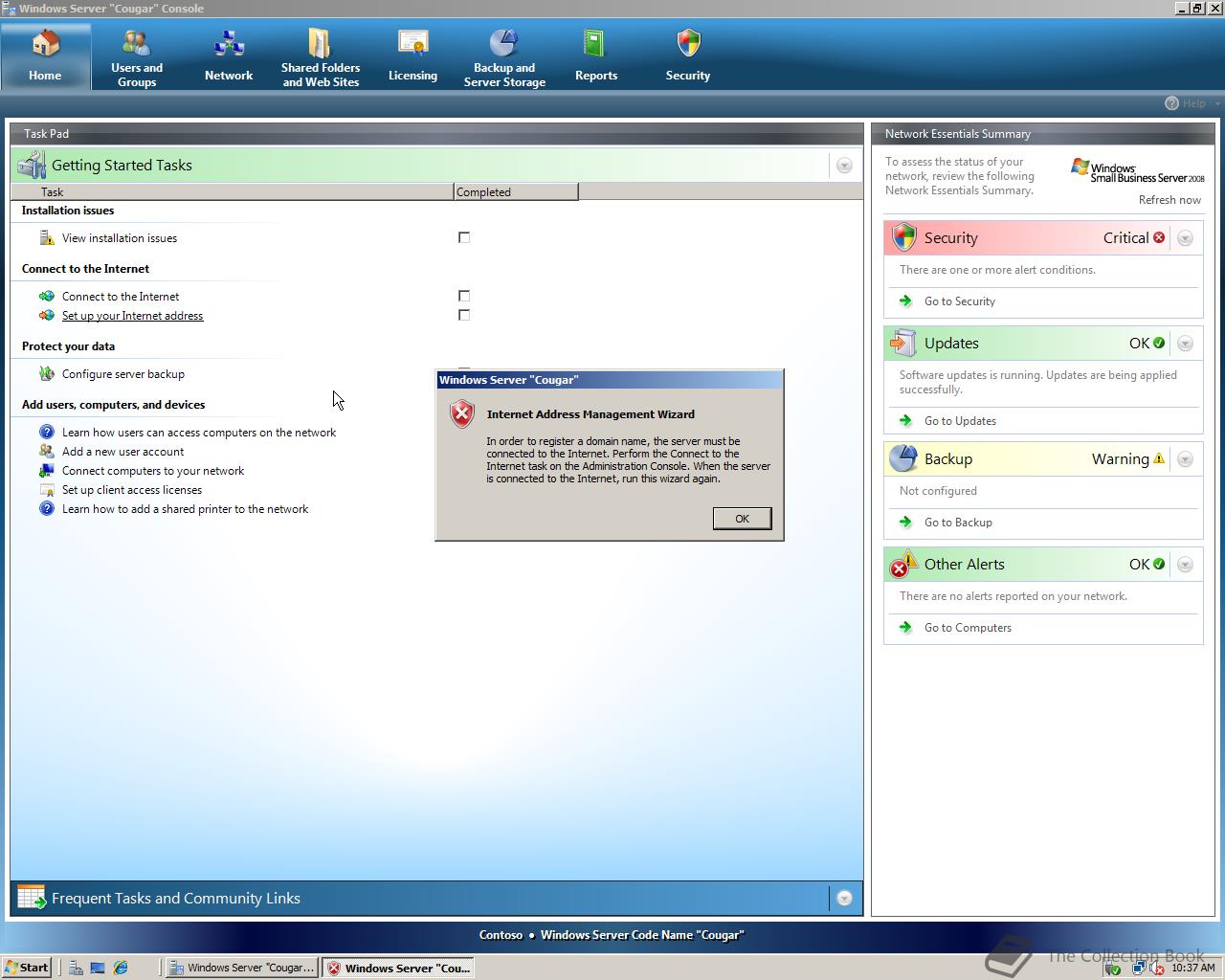
Task: Click the green arrow beside Go to Security
Action: tap(905, 301)
